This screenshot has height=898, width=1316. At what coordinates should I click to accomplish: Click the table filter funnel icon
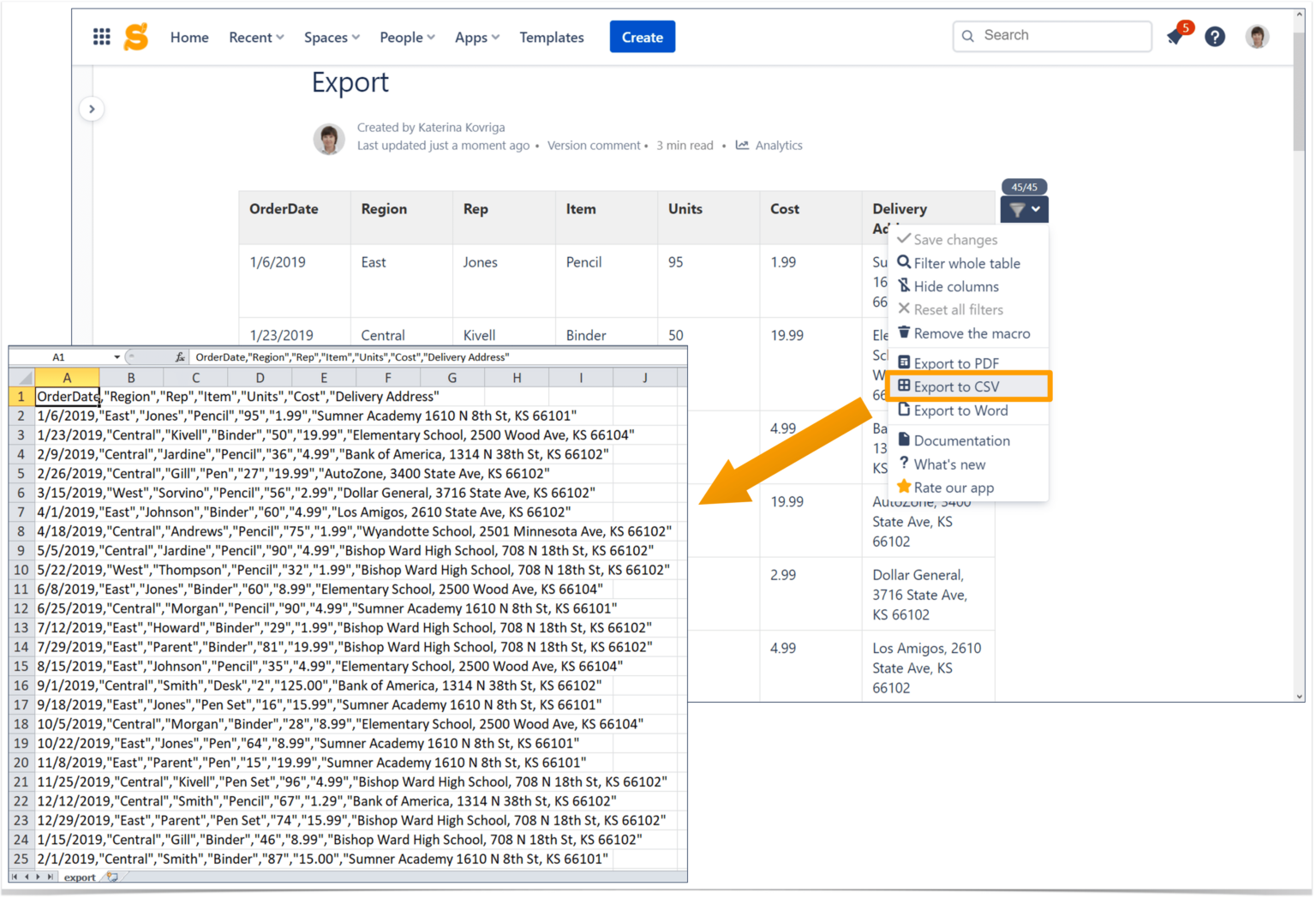[1018, 209]
